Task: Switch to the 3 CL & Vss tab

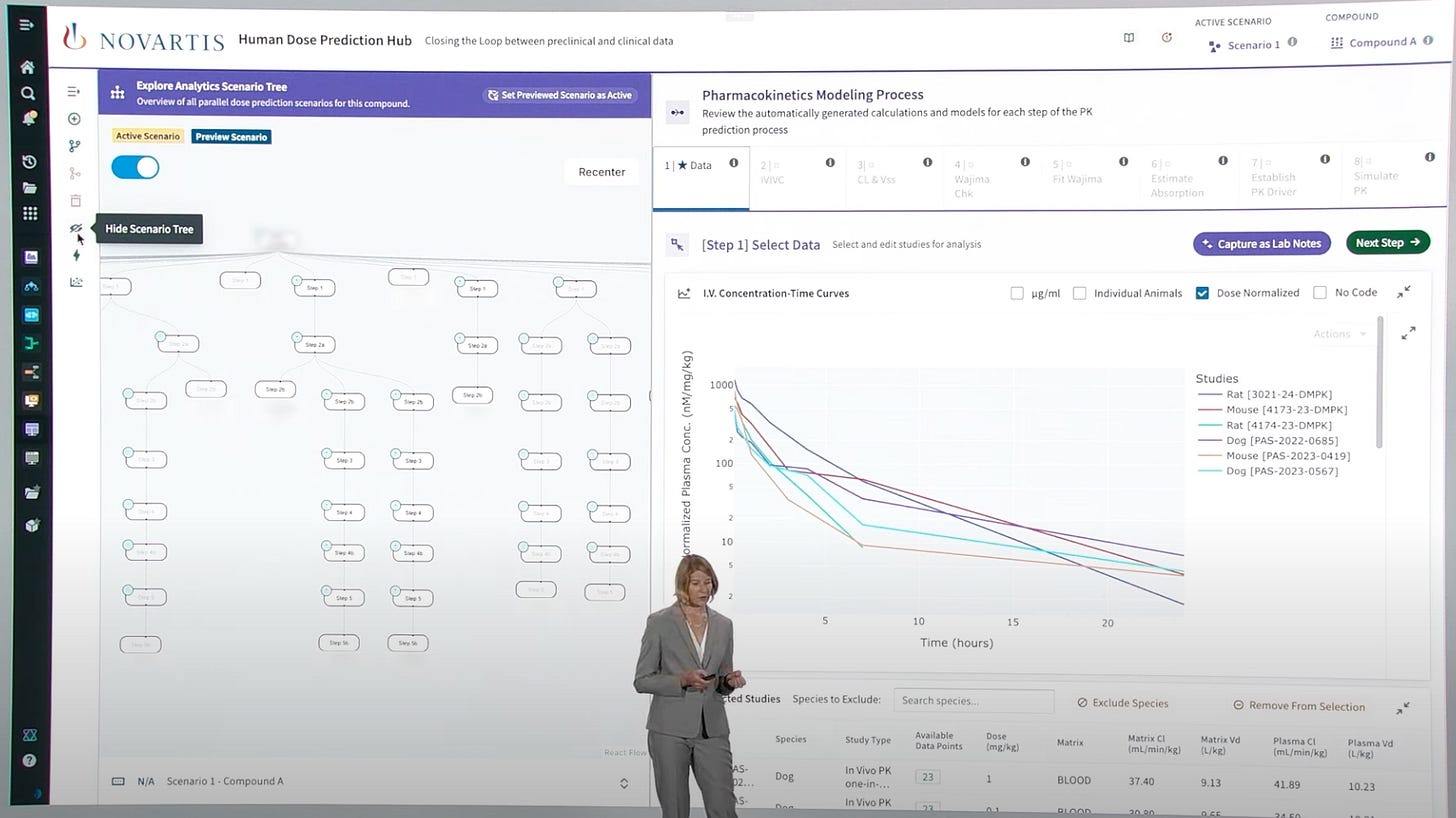Action: (x=895, y=178)
